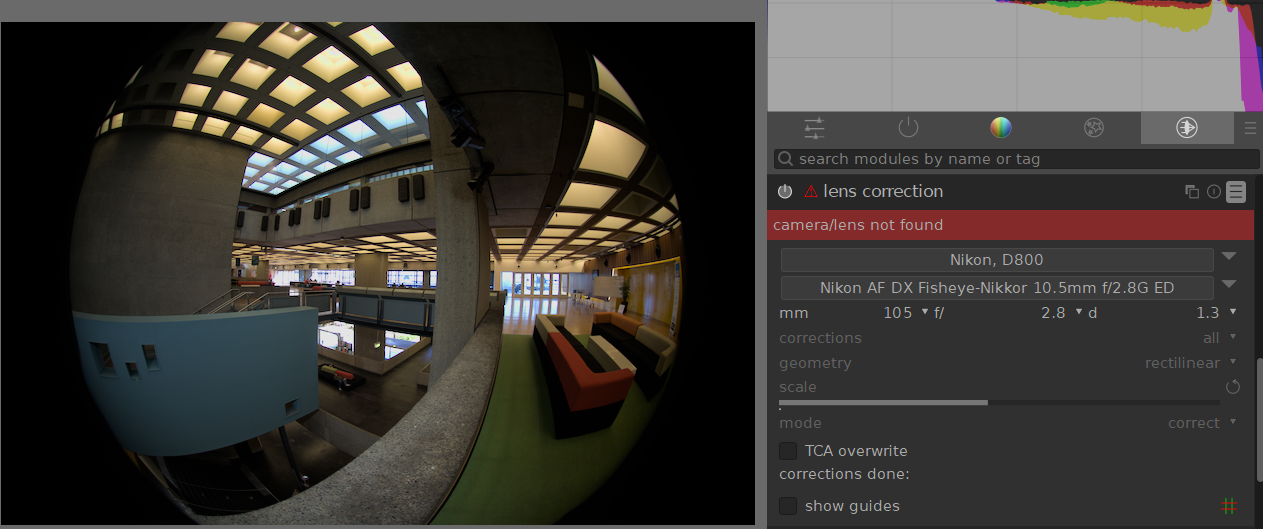The width and height of the screenshot is (1263, 529).
Task: Switch to the effects modules group tab
Action: (x=1094, y=128)
